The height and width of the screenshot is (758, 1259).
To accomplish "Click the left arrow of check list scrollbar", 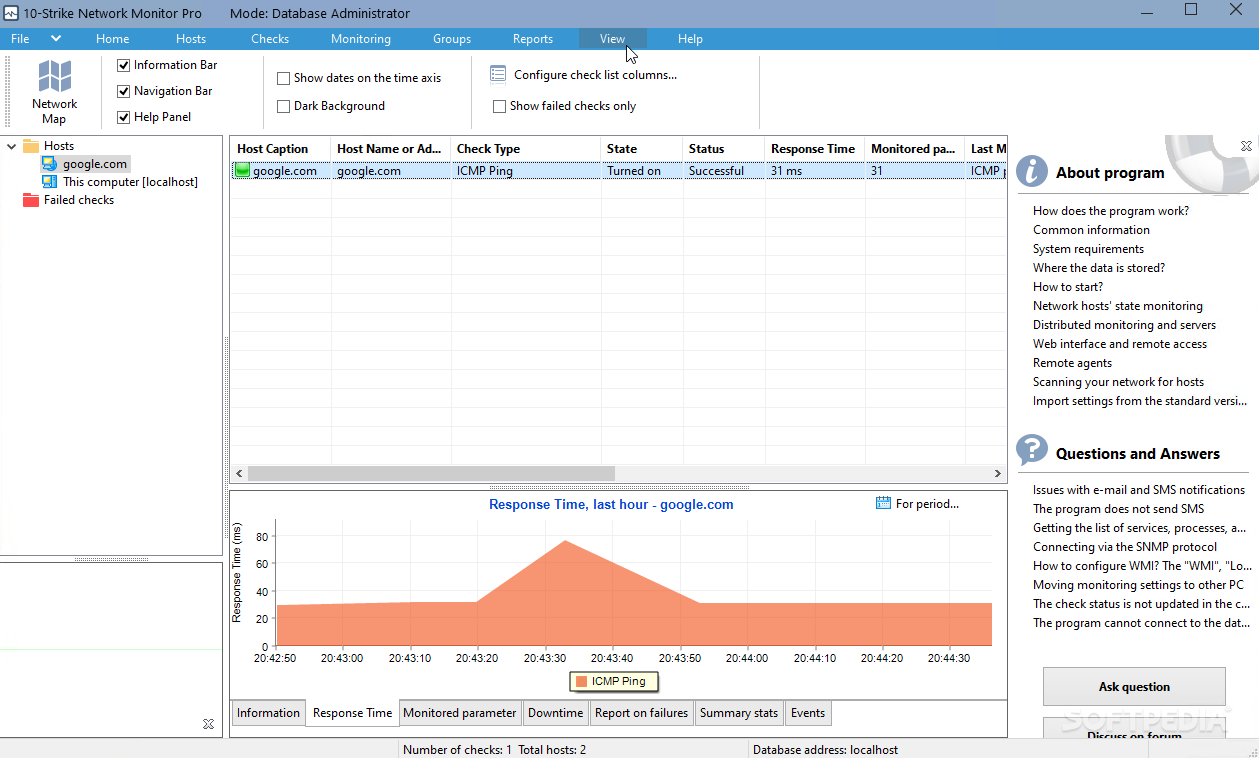I will tap(239, 473).
